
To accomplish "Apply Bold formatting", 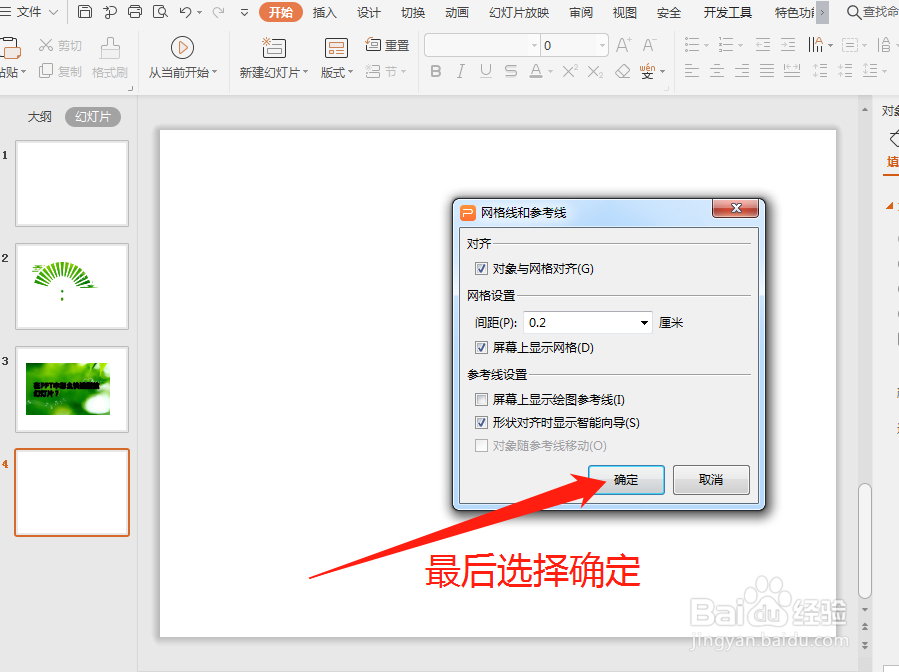I will [x=435, y=71].
